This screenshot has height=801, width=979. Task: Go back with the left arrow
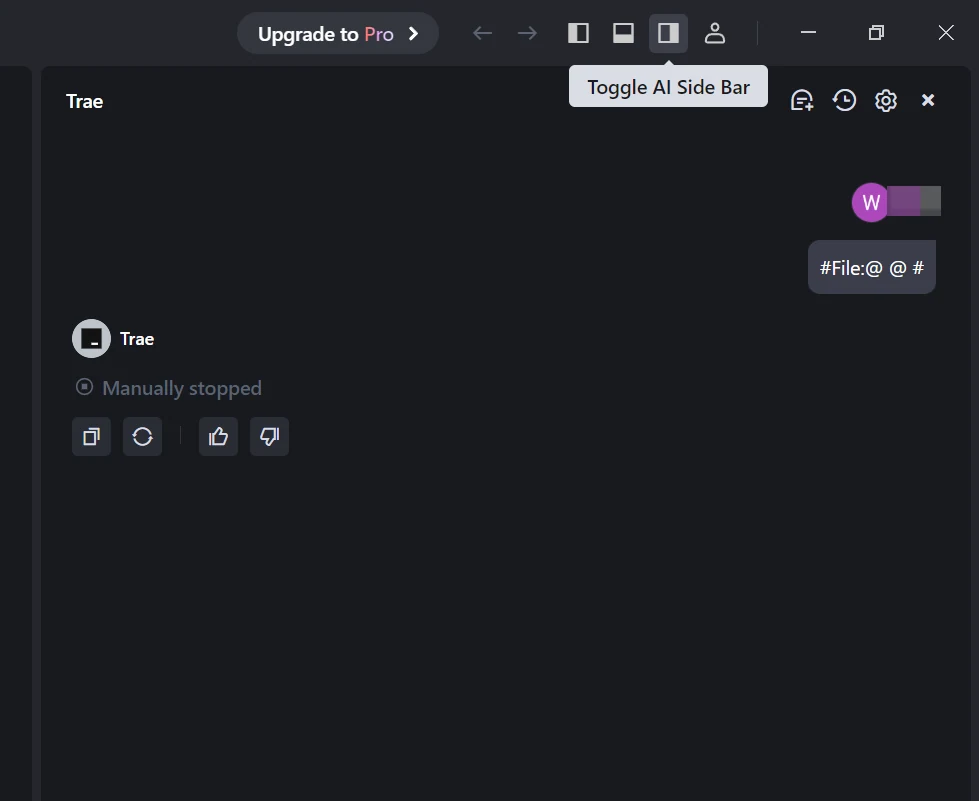point(482,33)
